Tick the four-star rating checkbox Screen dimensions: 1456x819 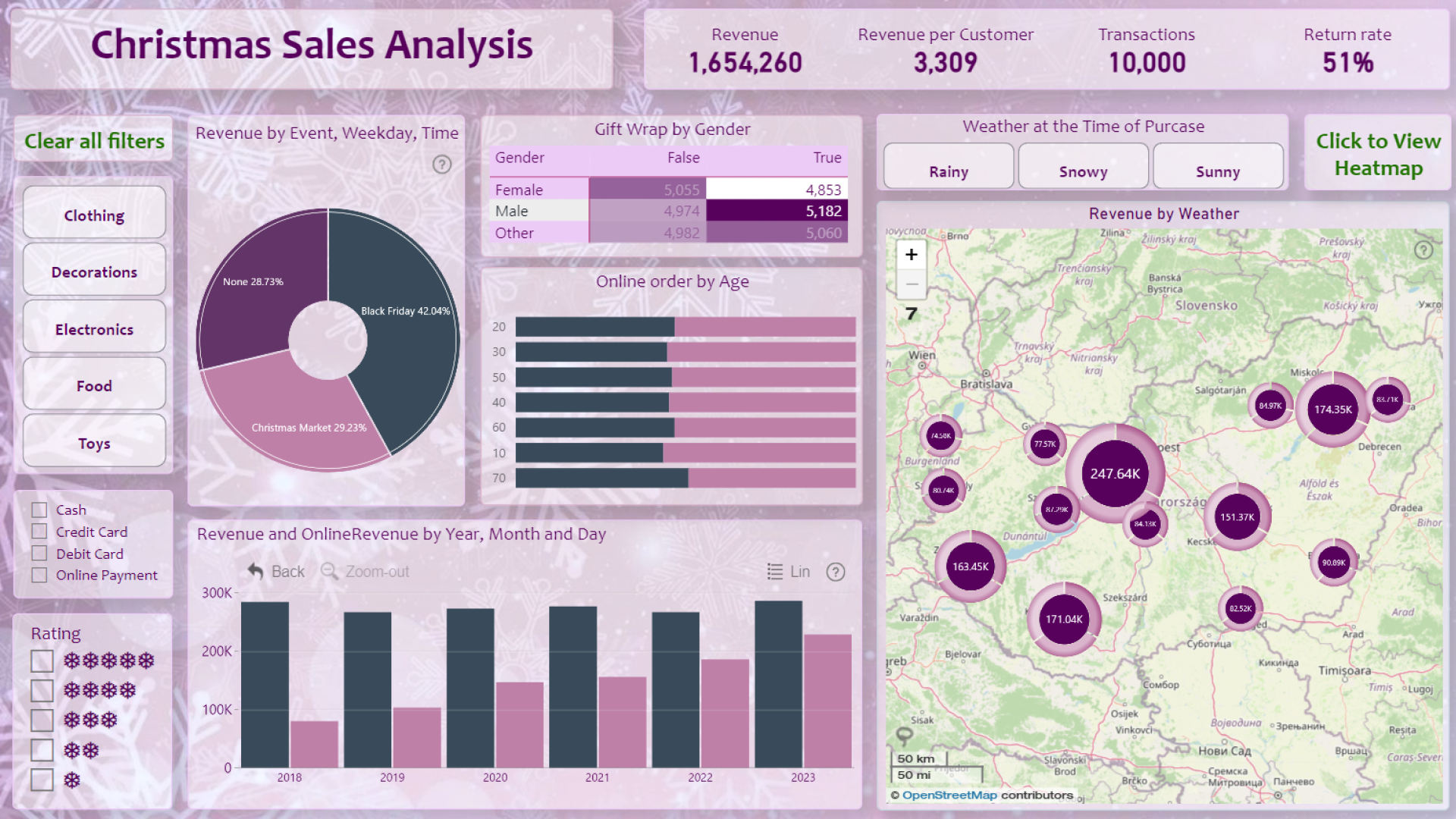point(42,690)
